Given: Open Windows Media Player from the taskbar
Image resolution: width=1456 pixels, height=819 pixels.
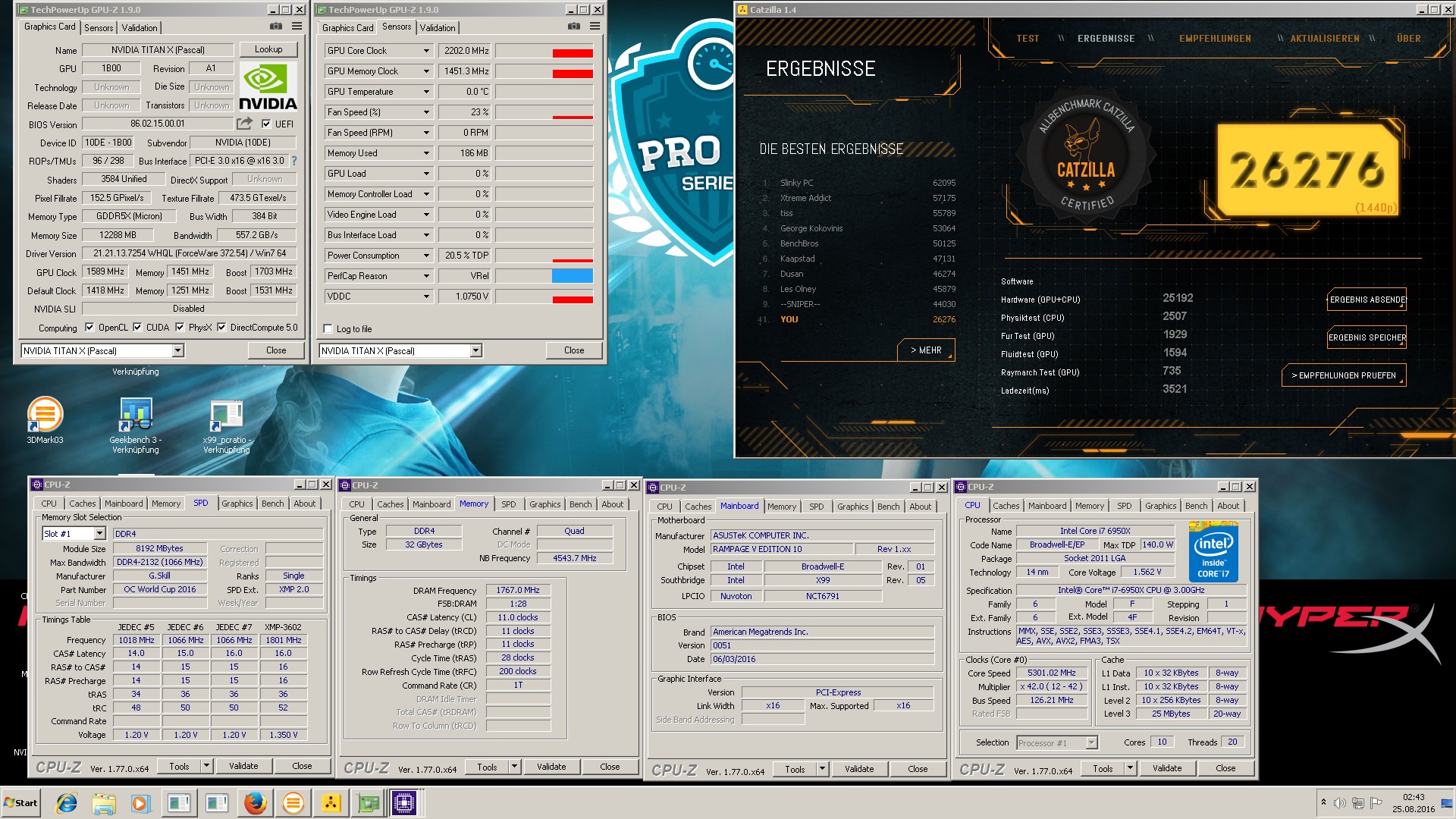Looking at the screenshot, I should [140, 803].
